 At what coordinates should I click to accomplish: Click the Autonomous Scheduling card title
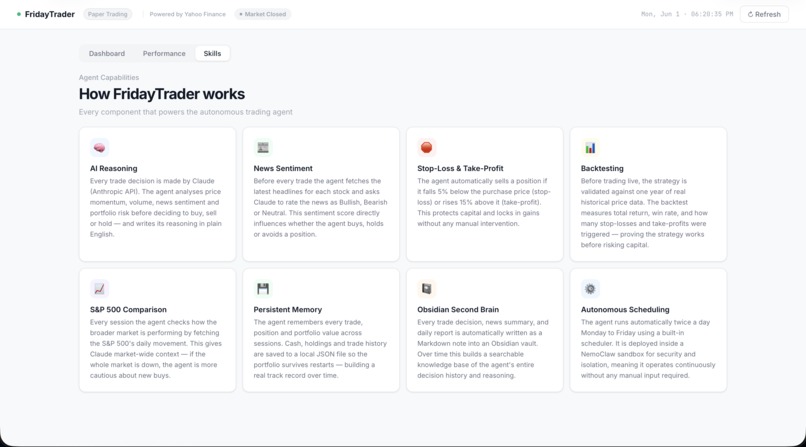(x=625, y=310)
